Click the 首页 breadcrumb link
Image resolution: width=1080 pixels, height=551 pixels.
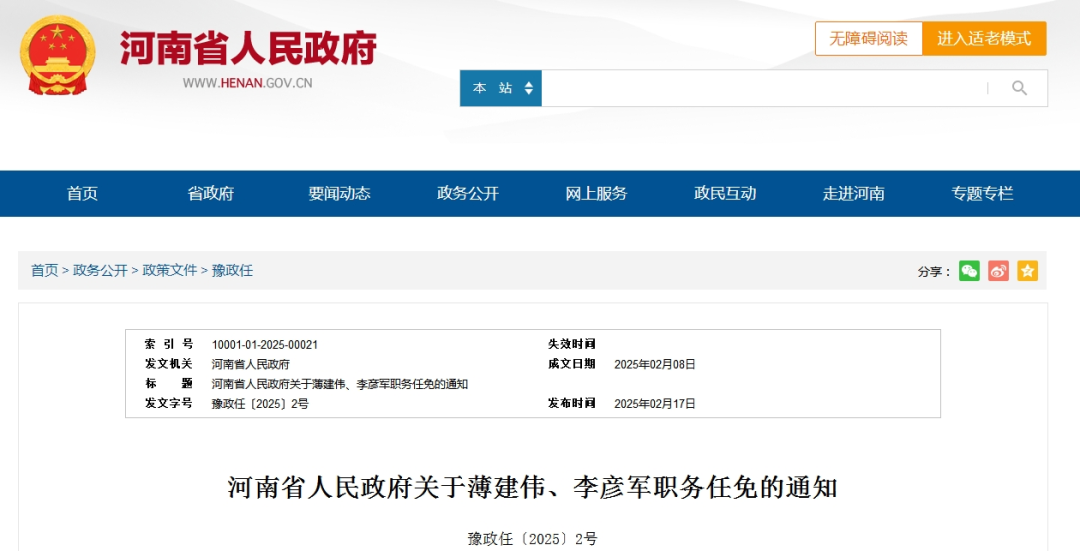(45, 271)
